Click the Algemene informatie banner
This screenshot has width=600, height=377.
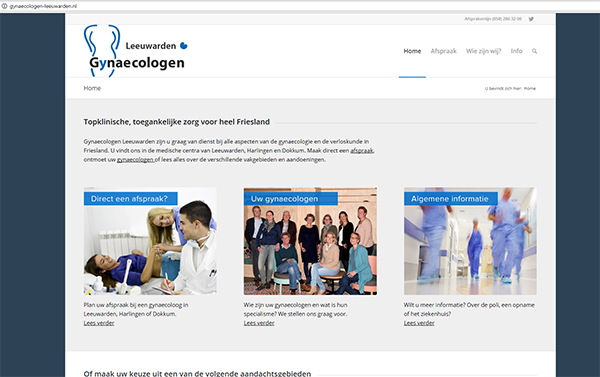coord(451,199)
